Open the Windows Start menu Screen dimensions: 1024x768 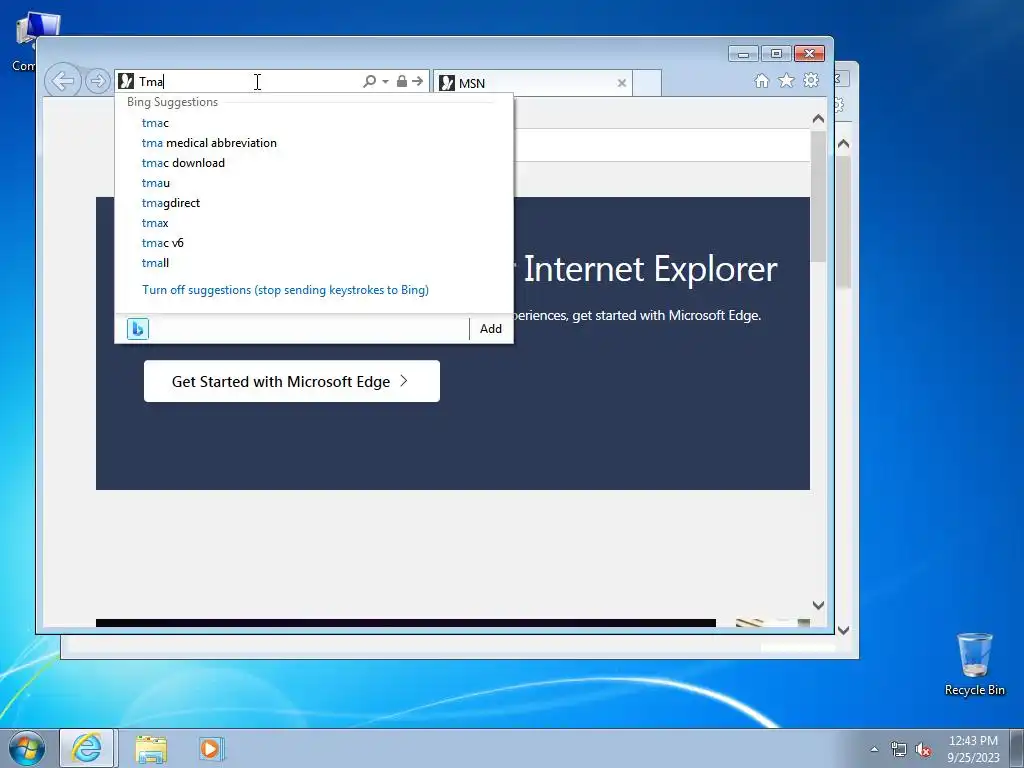click(26, 748)
